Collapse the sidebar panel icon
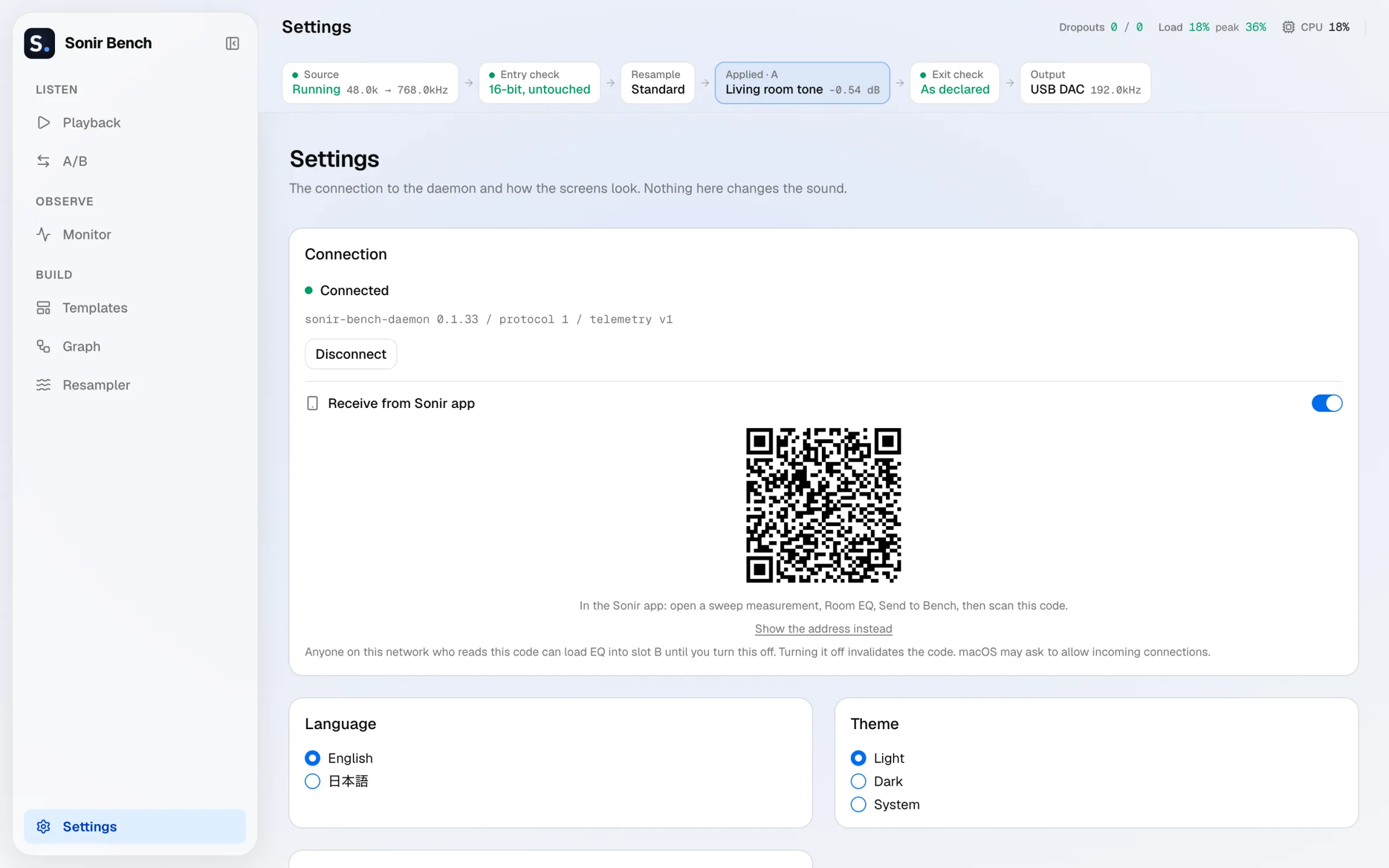1389x868 pixels. click(x=232, y=43)
